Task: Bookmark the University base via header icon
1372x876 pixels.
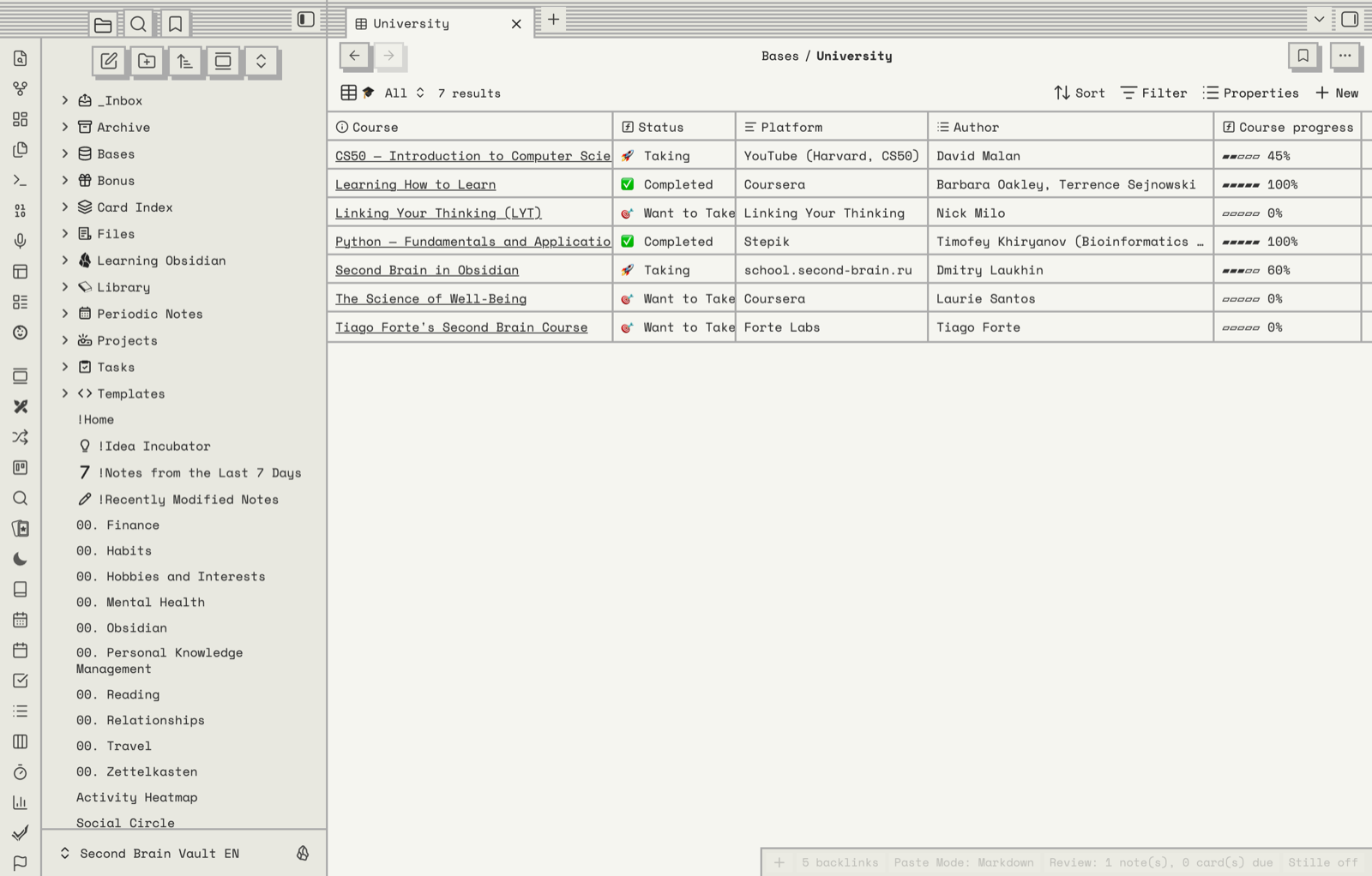Action: (x=1303, y=56)
